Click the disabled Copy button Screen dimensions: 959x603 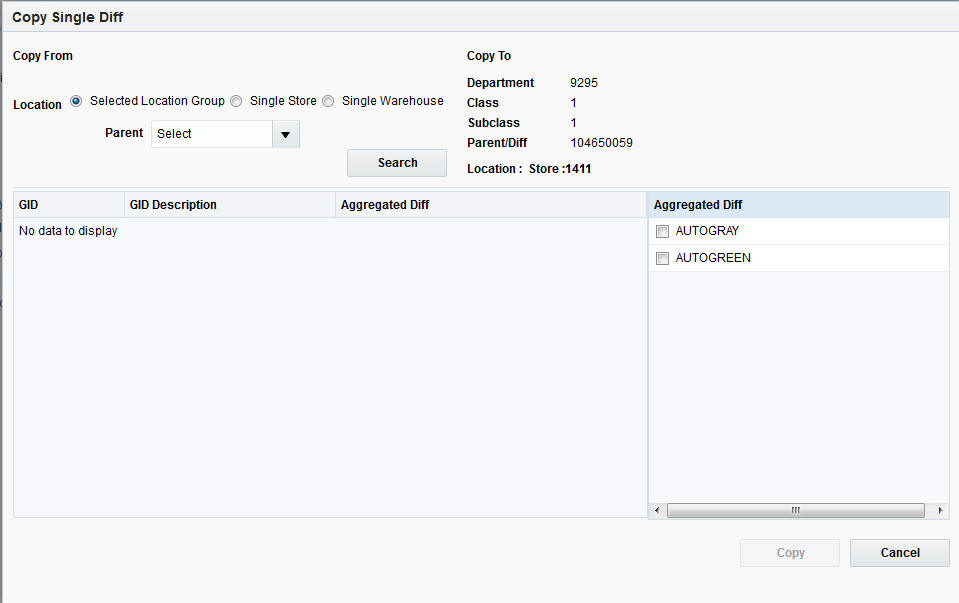point(789,552)
